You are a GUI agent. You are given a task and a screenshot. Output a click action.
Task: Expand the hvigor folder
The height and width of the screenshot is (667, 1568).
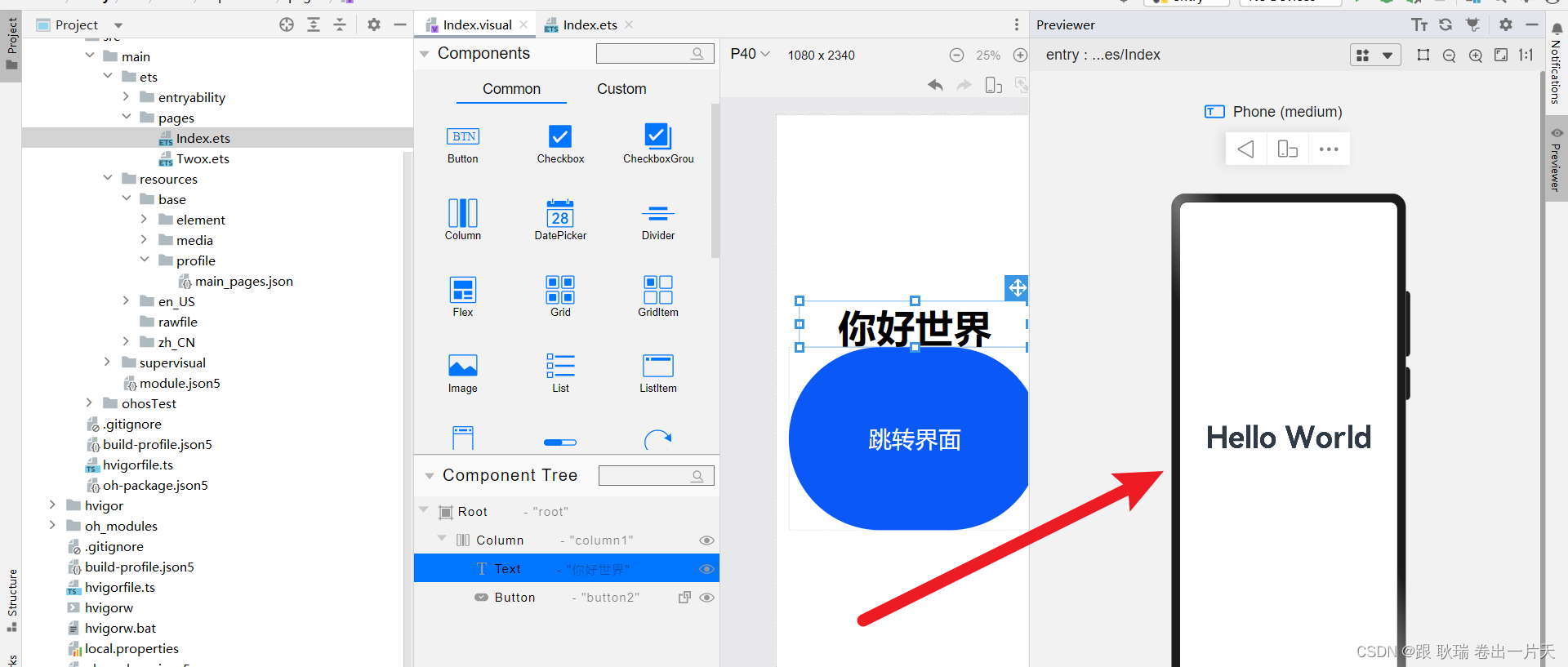[52, 505]
